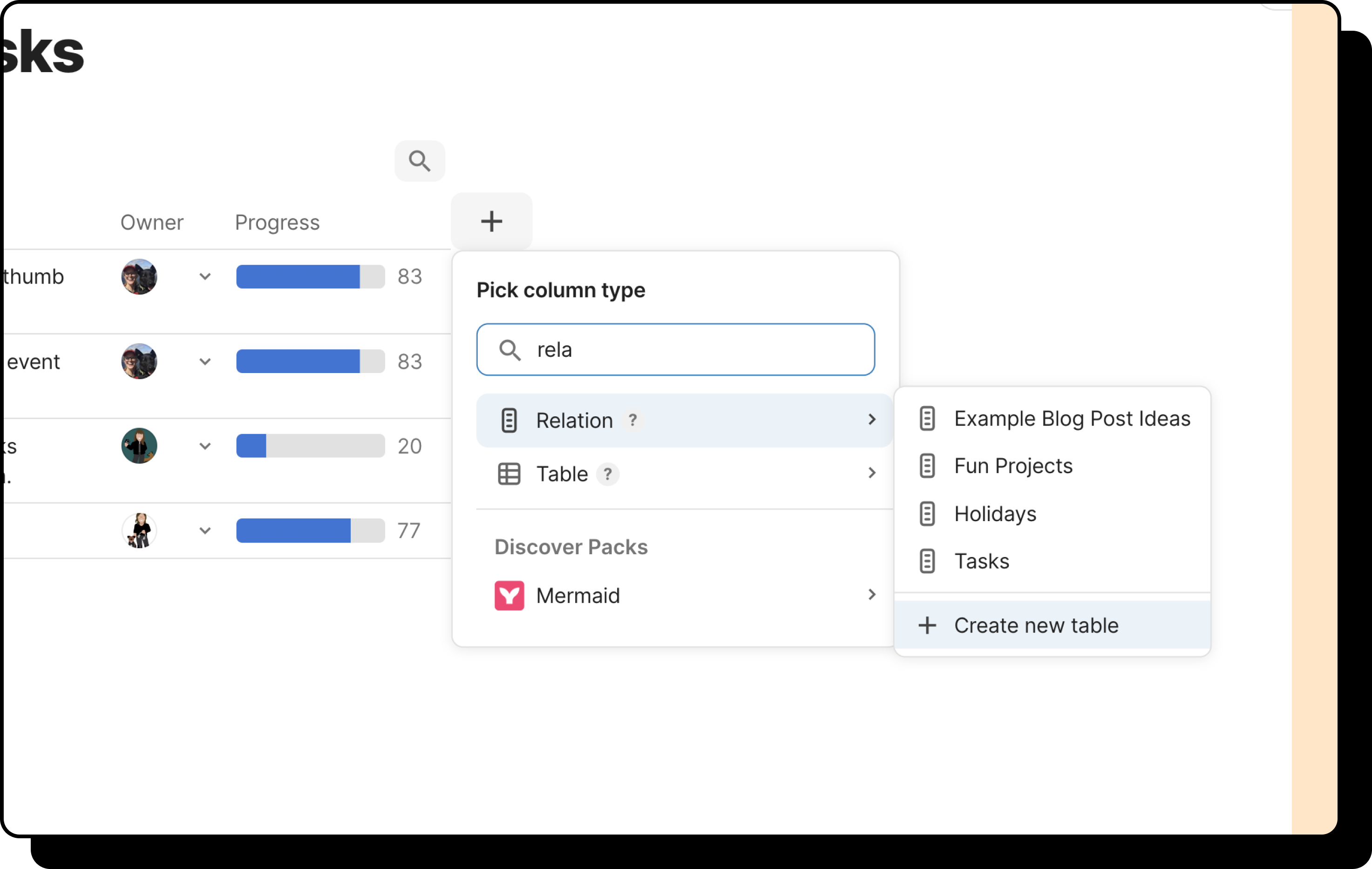Click the progress bar showing 20

click(309, 446)
